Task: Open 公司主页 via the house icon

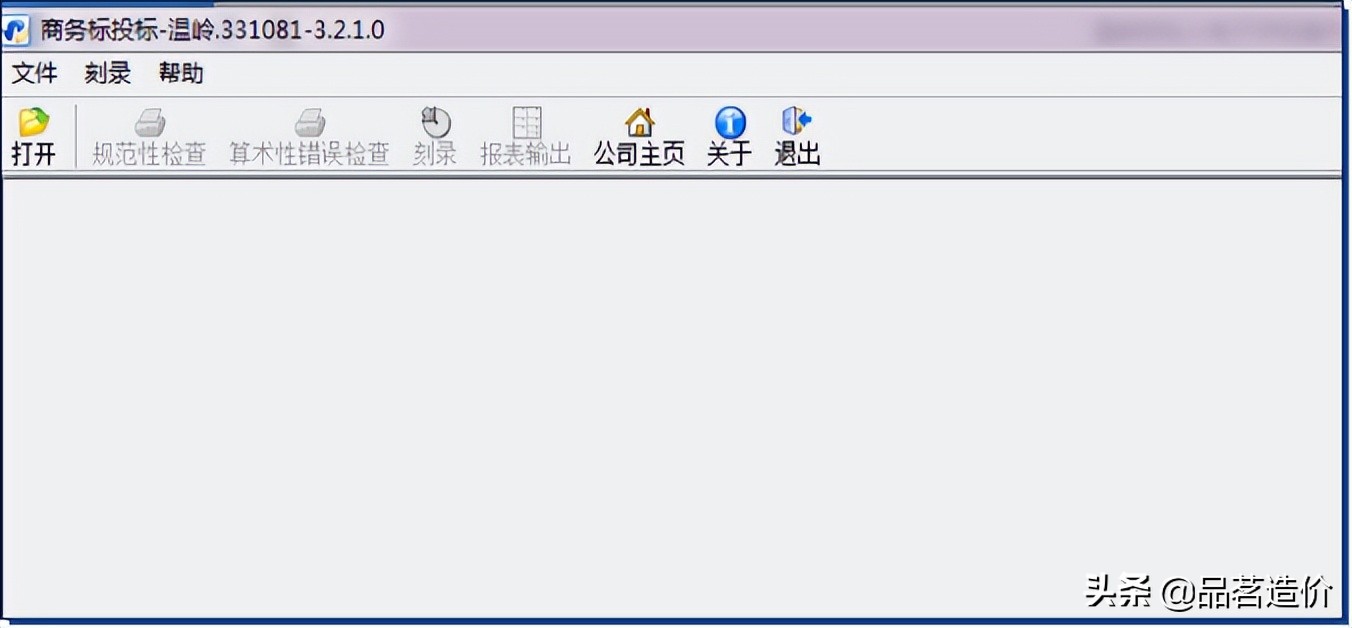Action: pyautogui.click(x=639, y=122)
